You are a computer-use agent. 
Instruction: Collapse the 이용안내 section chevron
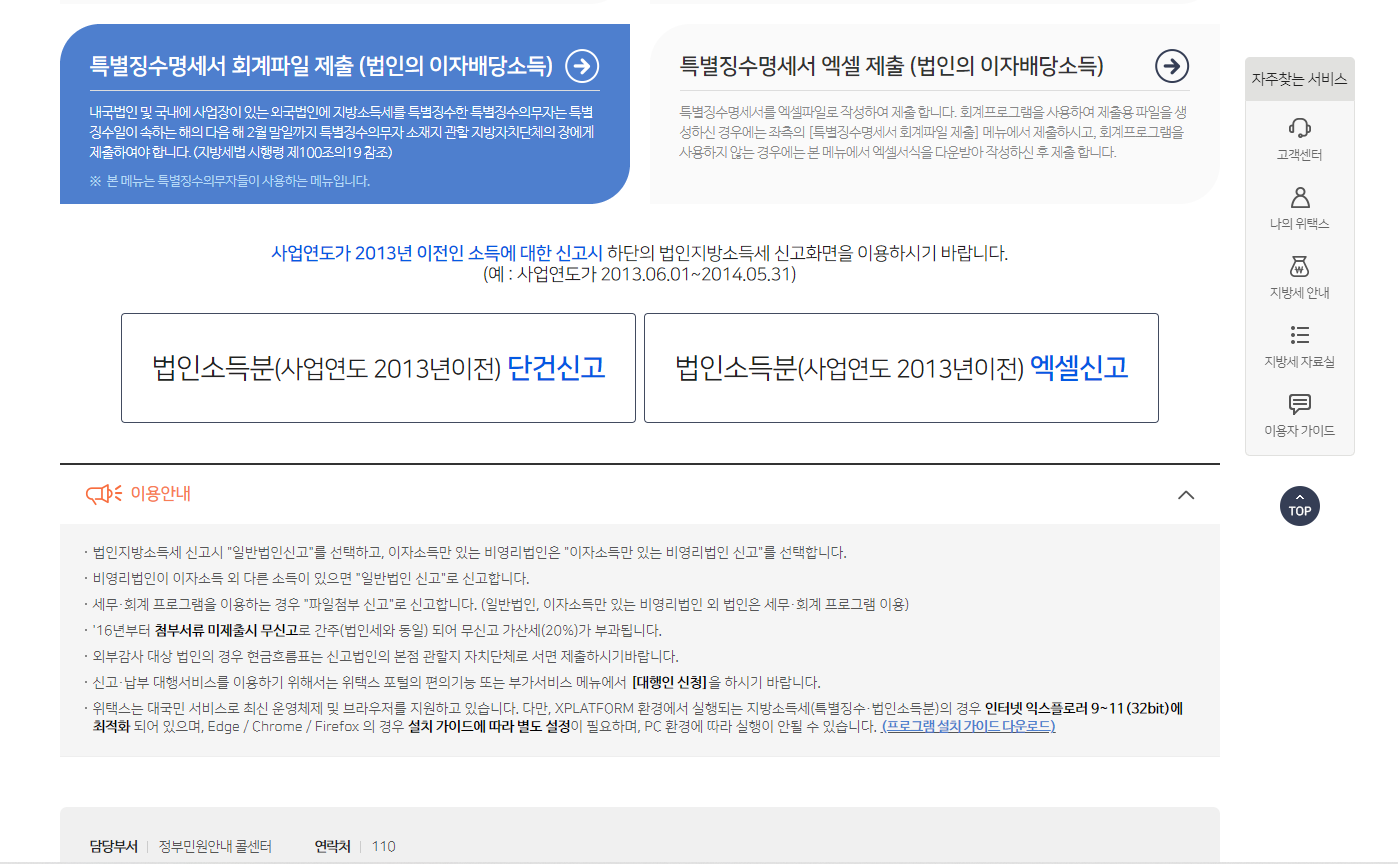click(x=1186, y=494)
